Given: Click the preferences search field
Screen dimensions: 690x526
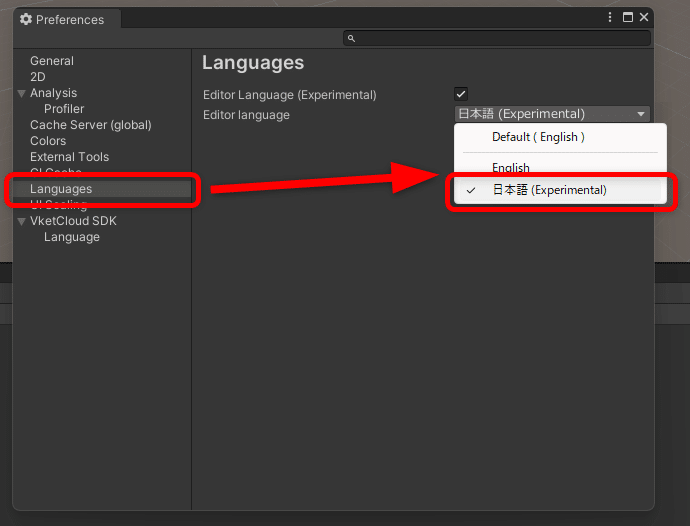Looking at the screenshot, I should coord(500,39).
